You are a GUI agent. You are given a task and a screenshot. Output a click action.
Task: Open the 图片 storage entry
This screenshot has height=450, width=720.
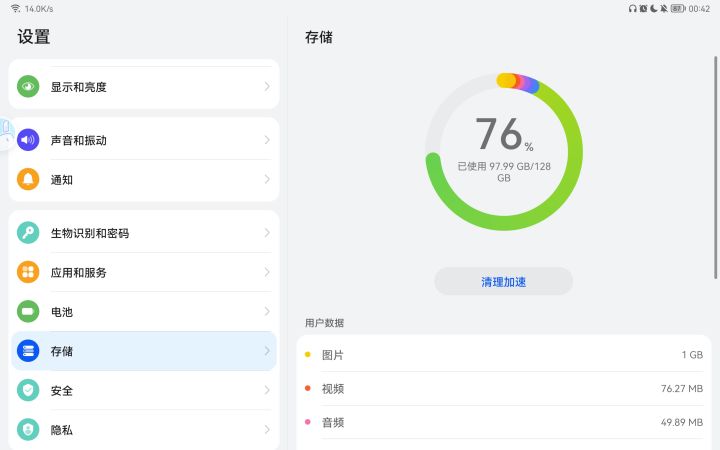[503, 355]
